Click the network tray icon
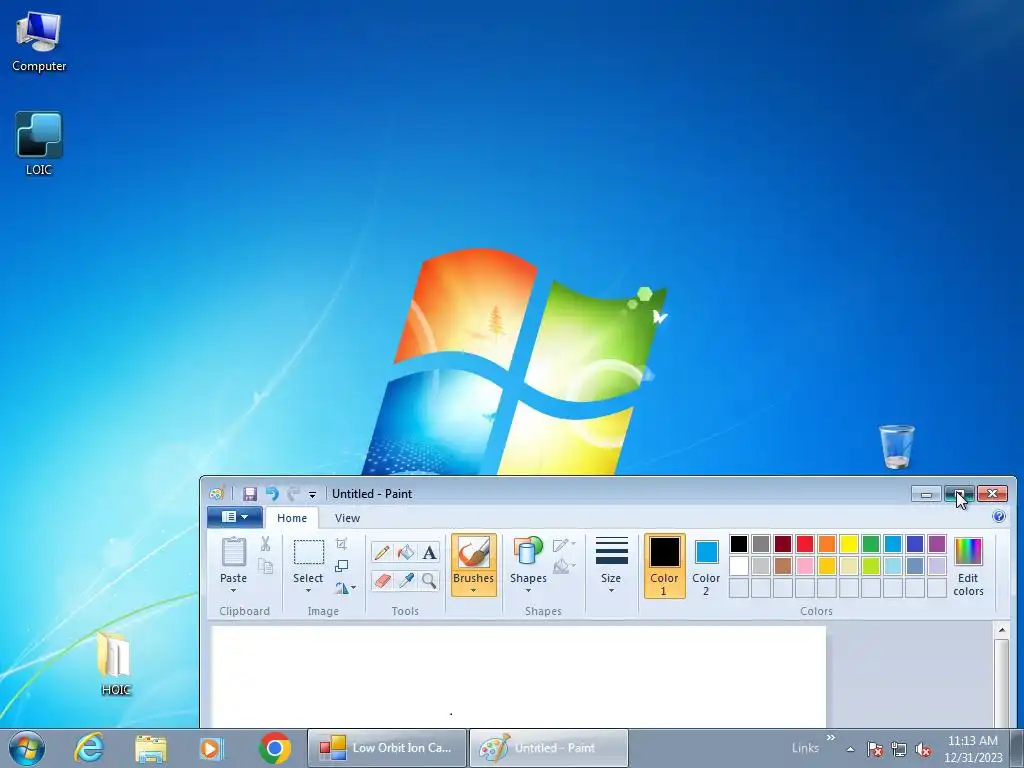Screen dimensions: 1024x768 (x=899, y=749)
